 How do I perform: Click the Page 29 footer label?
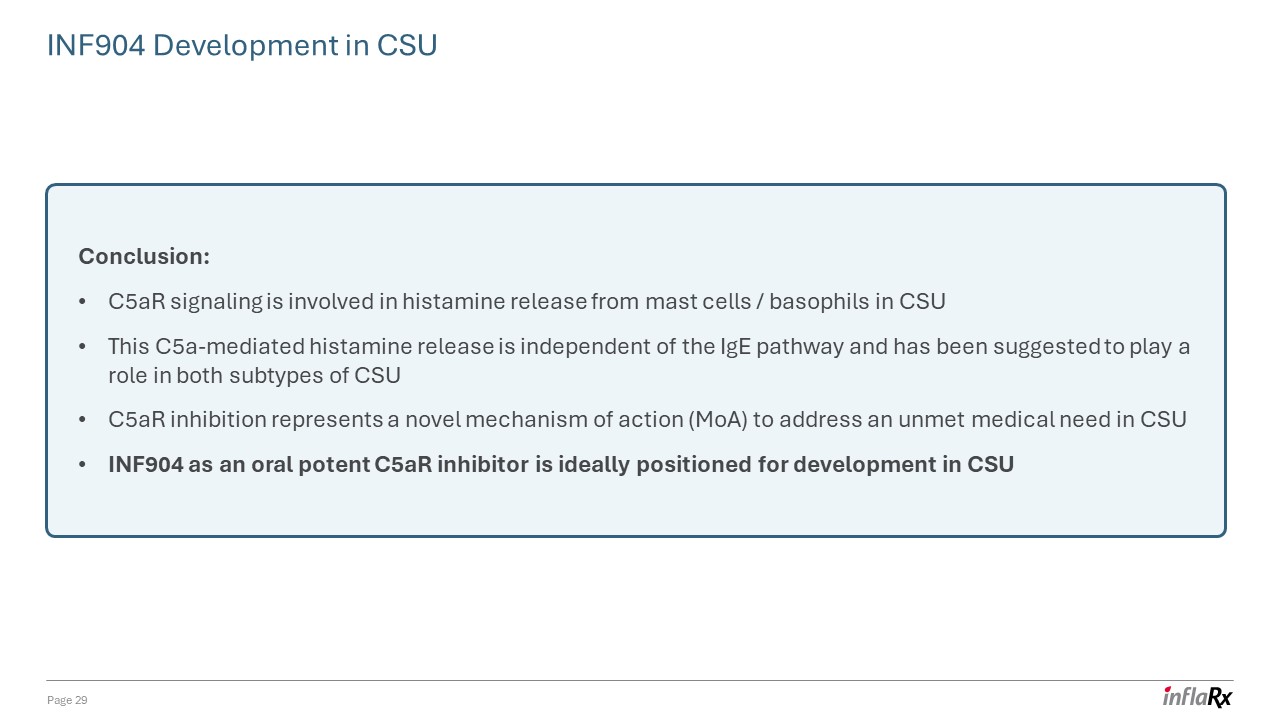coord(68,701)
